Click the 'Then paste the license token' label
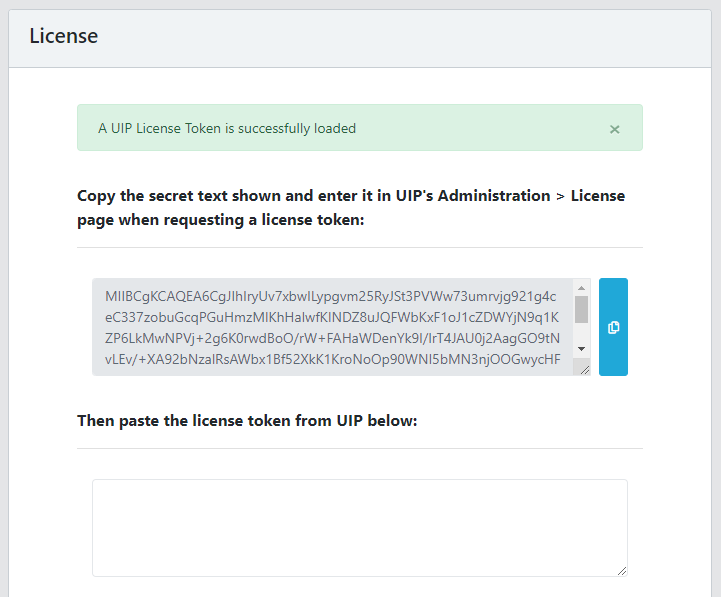The width and height of the screenshot is (721, 597). (x=246, y=420)
